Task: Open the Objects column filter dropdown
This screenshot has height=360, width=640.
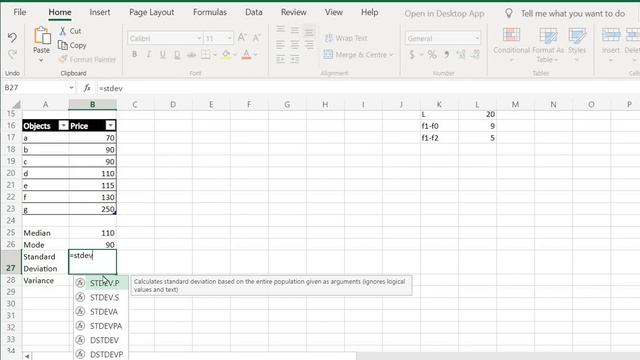Action: 63,126
